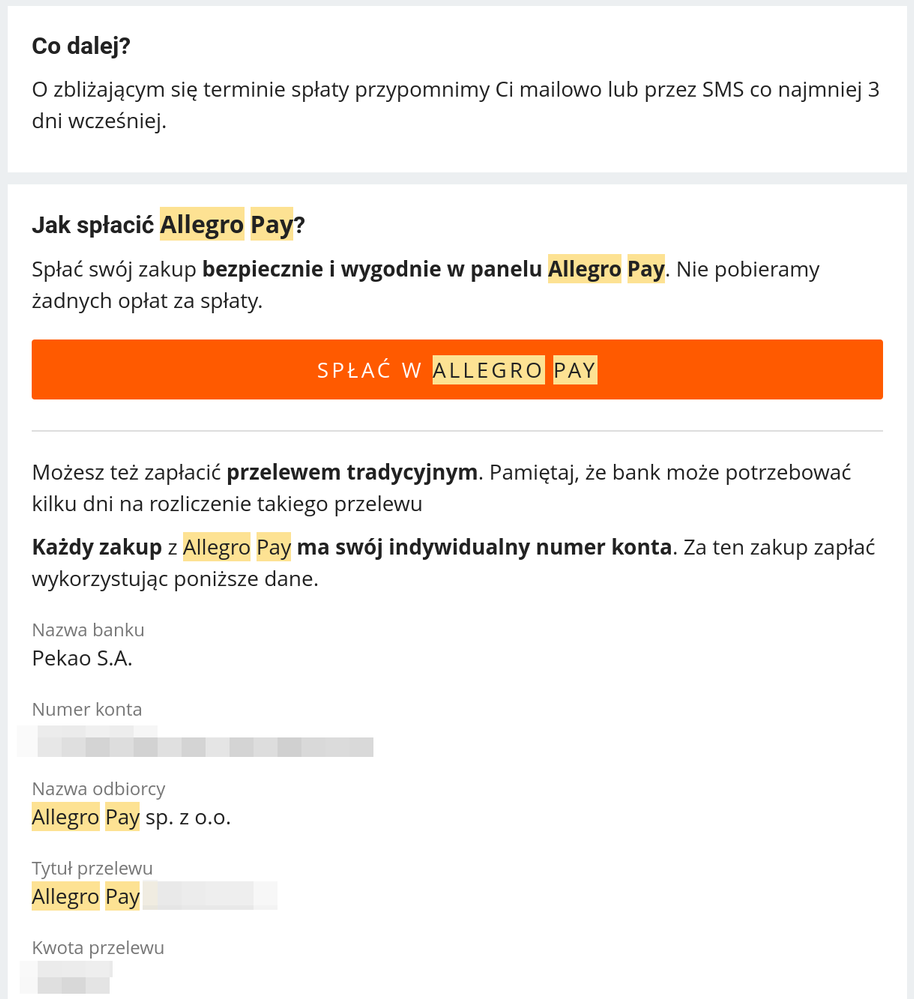
Task: Click the orange SPŁAĆ W ALLEGRO PAY button
Action: tap(457, 369)
